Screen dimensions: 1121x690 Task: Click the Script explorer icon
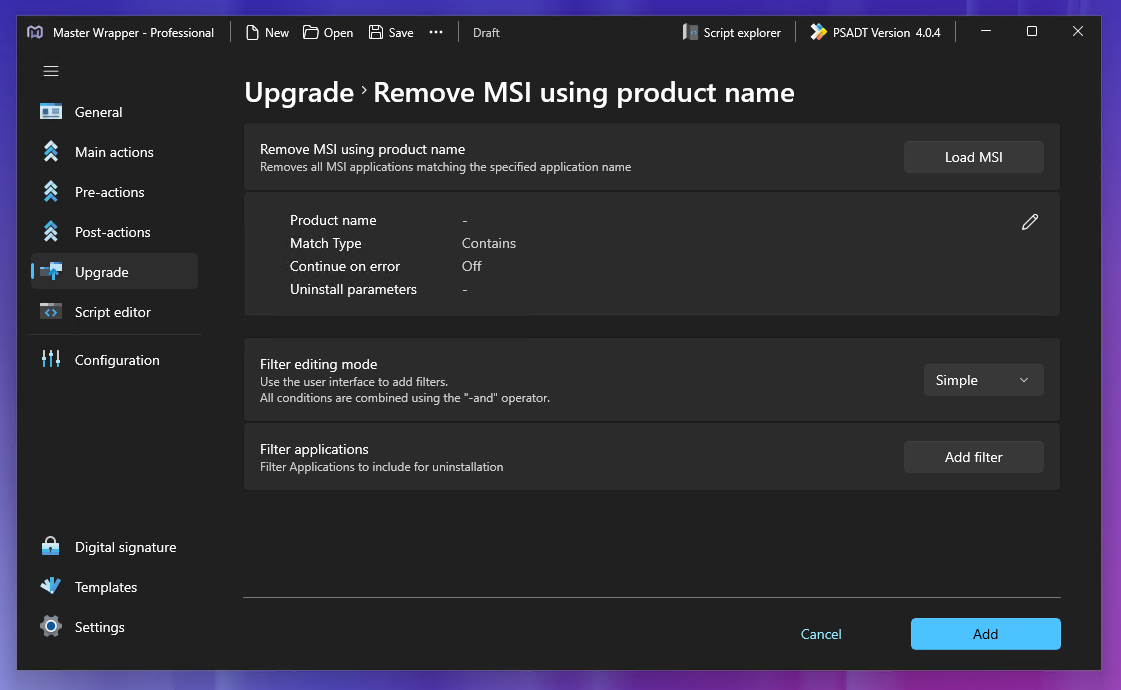(690, 32)
